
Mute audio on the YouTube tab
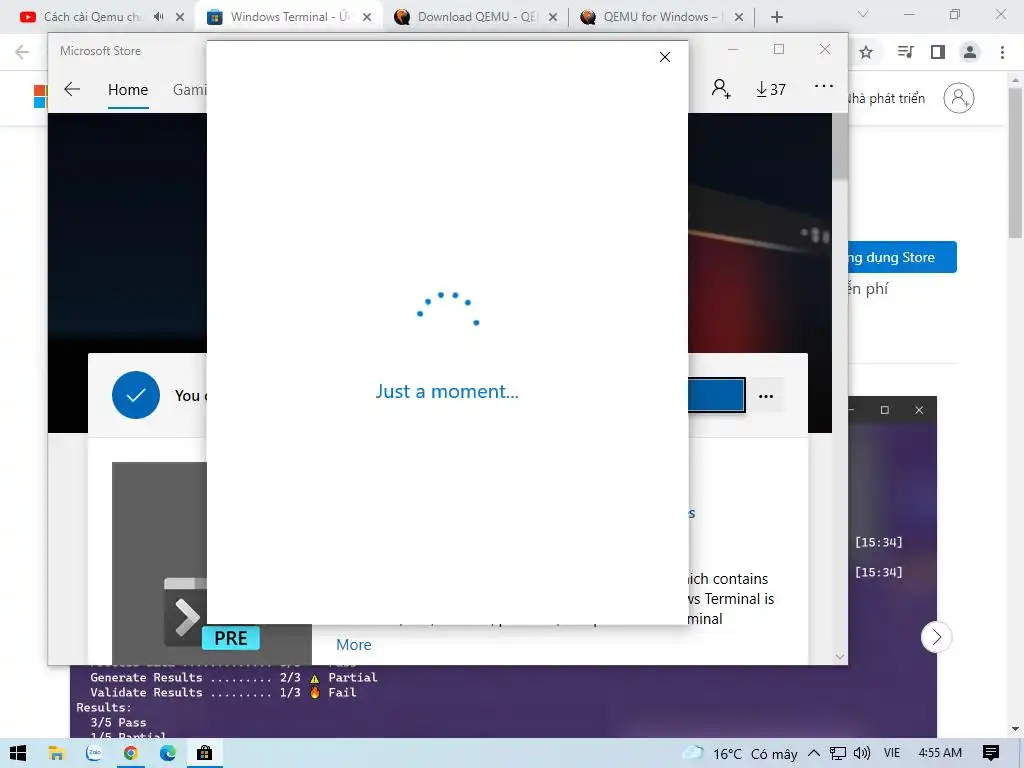pyautogui.click(x=159, y=17)
